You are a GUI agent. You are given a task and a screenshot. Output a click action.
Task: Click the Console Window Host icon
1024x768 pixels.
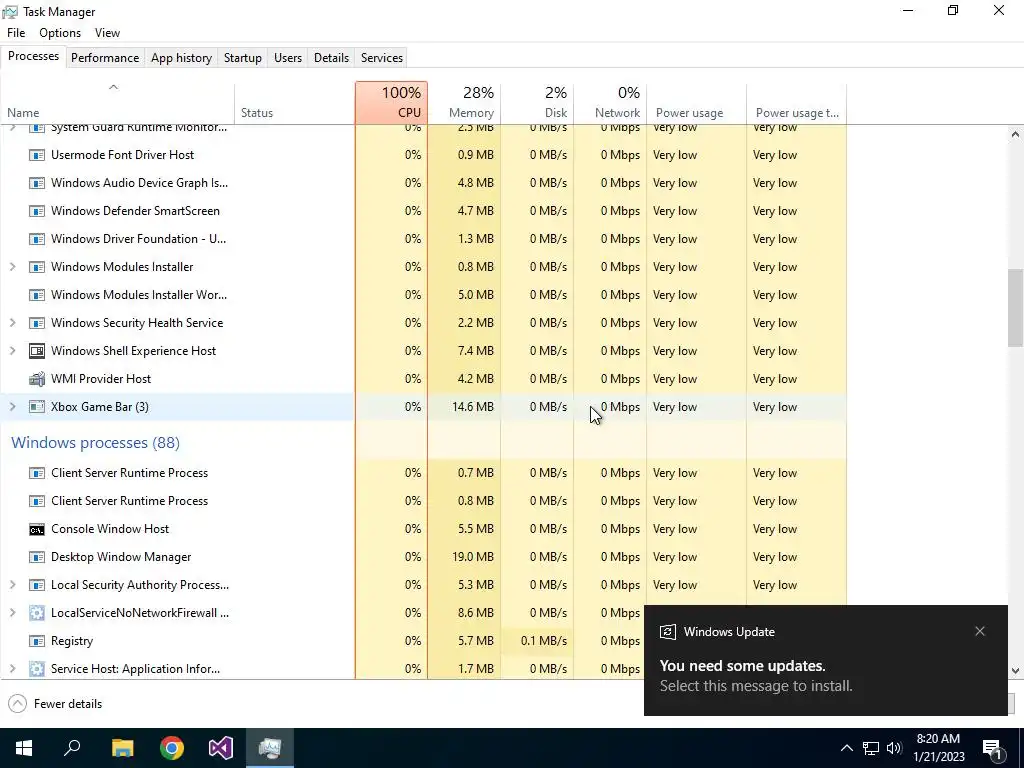(37, 529)
